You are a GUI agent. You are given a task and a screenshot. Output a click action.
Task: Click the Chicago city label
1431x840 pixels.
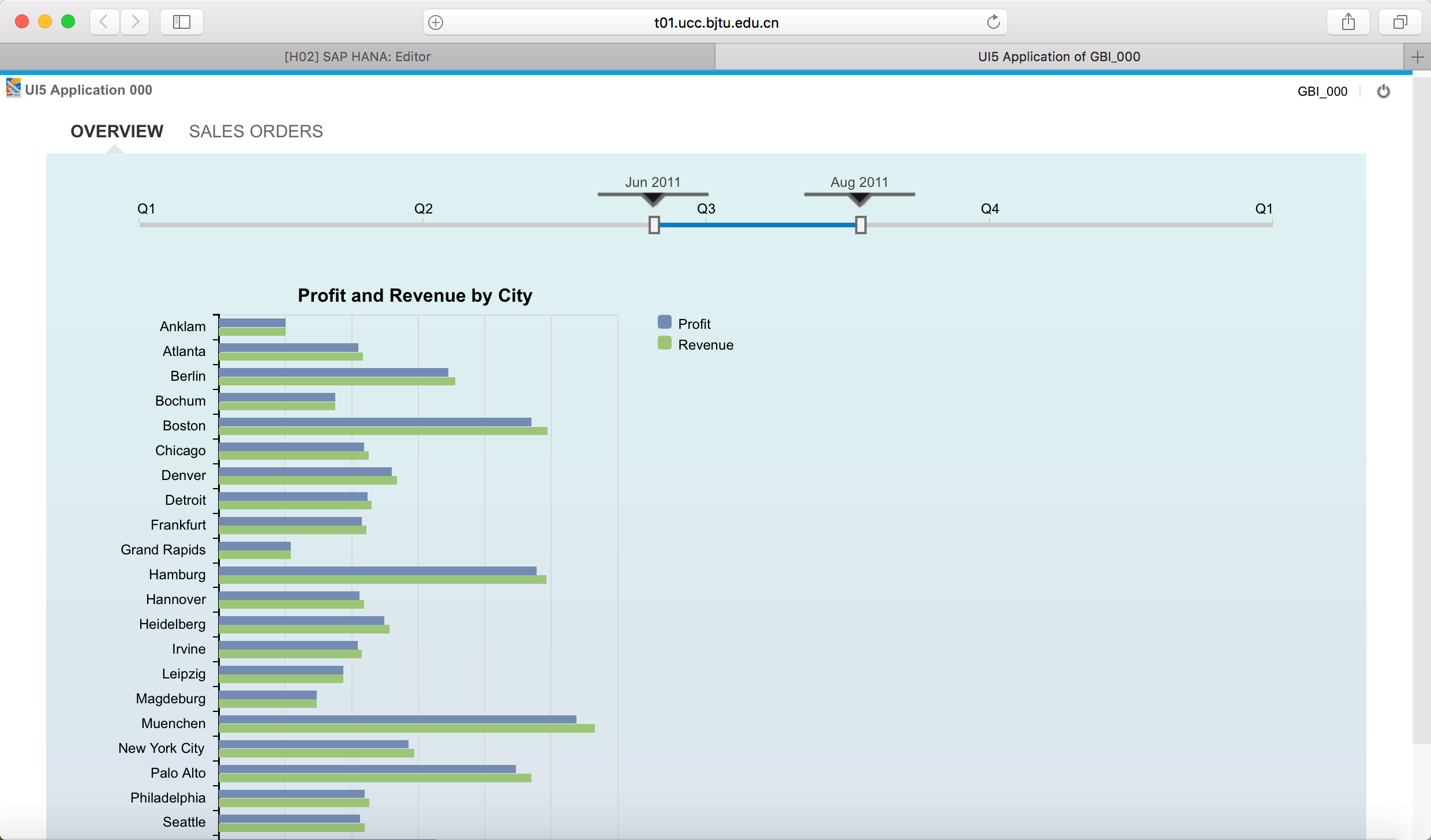click(180, 451)
